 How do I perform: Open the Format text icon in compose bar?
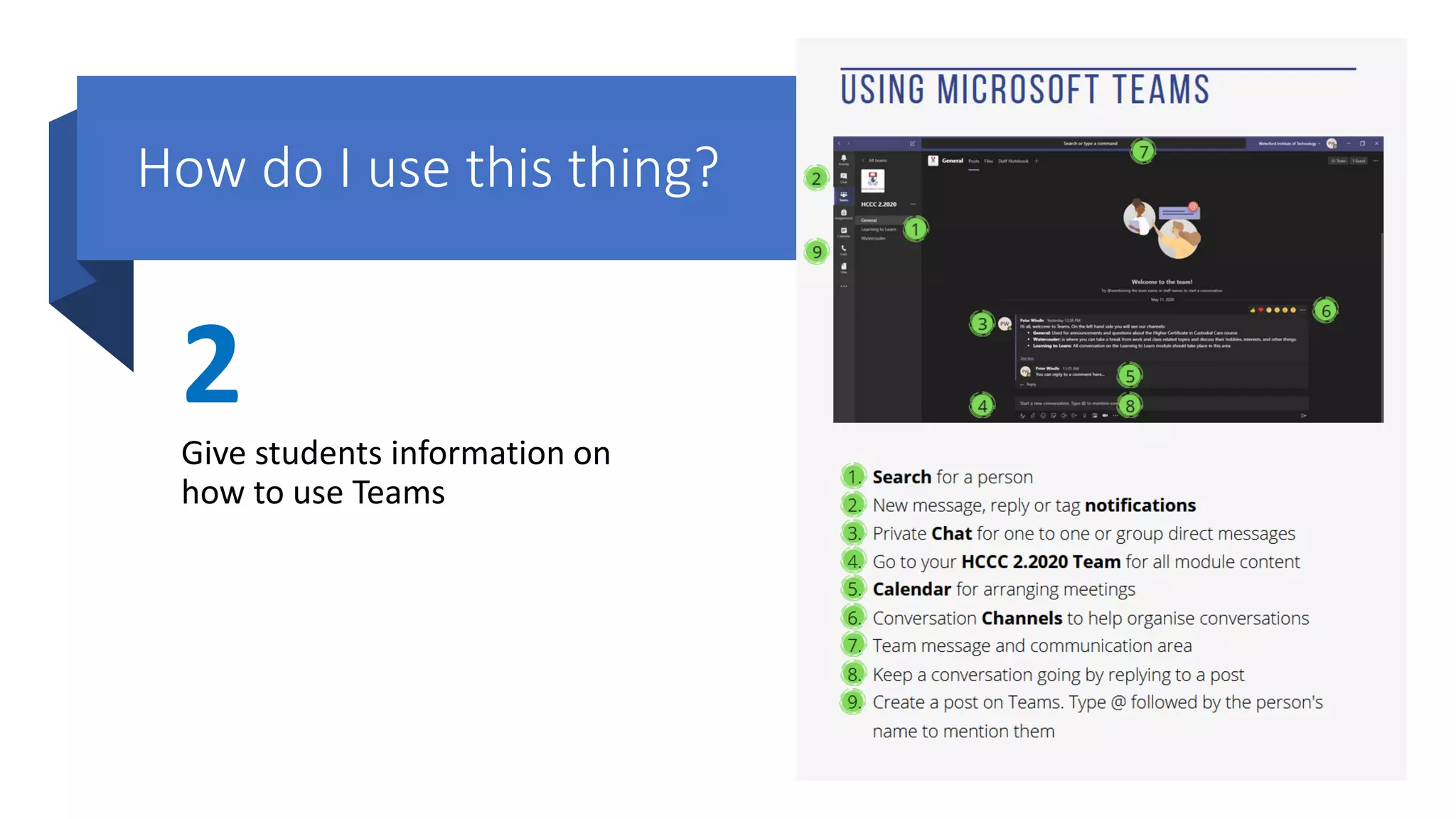pos(1022,415)
